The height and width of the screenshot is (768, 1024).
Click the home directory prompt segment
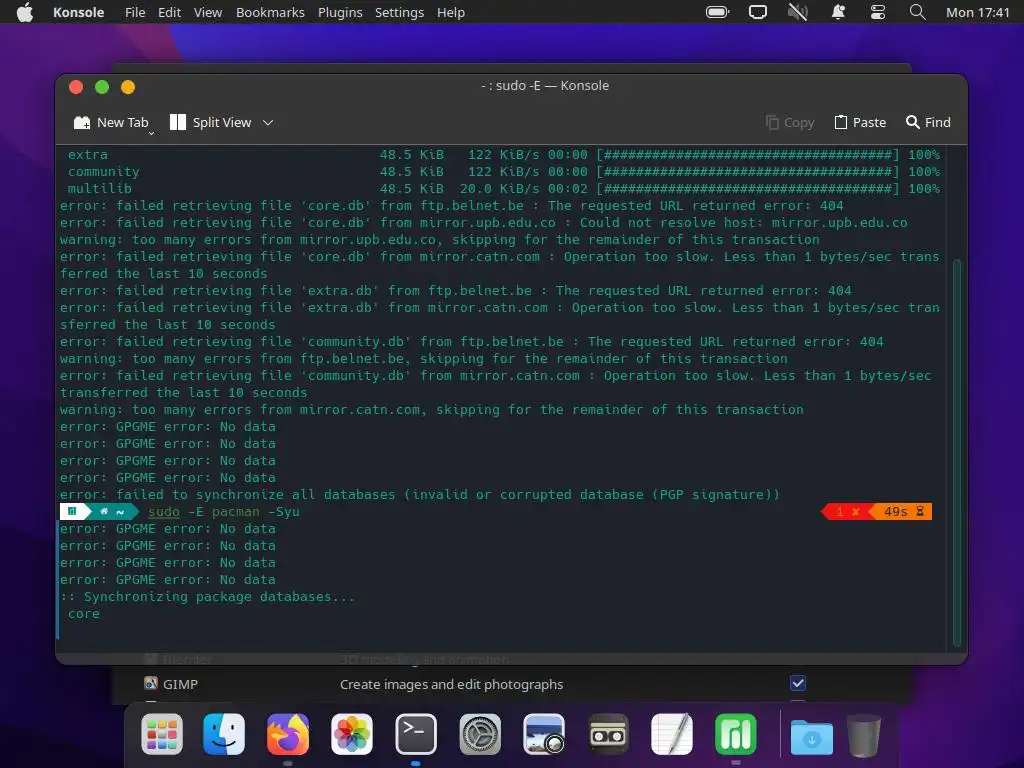point(112,511)
